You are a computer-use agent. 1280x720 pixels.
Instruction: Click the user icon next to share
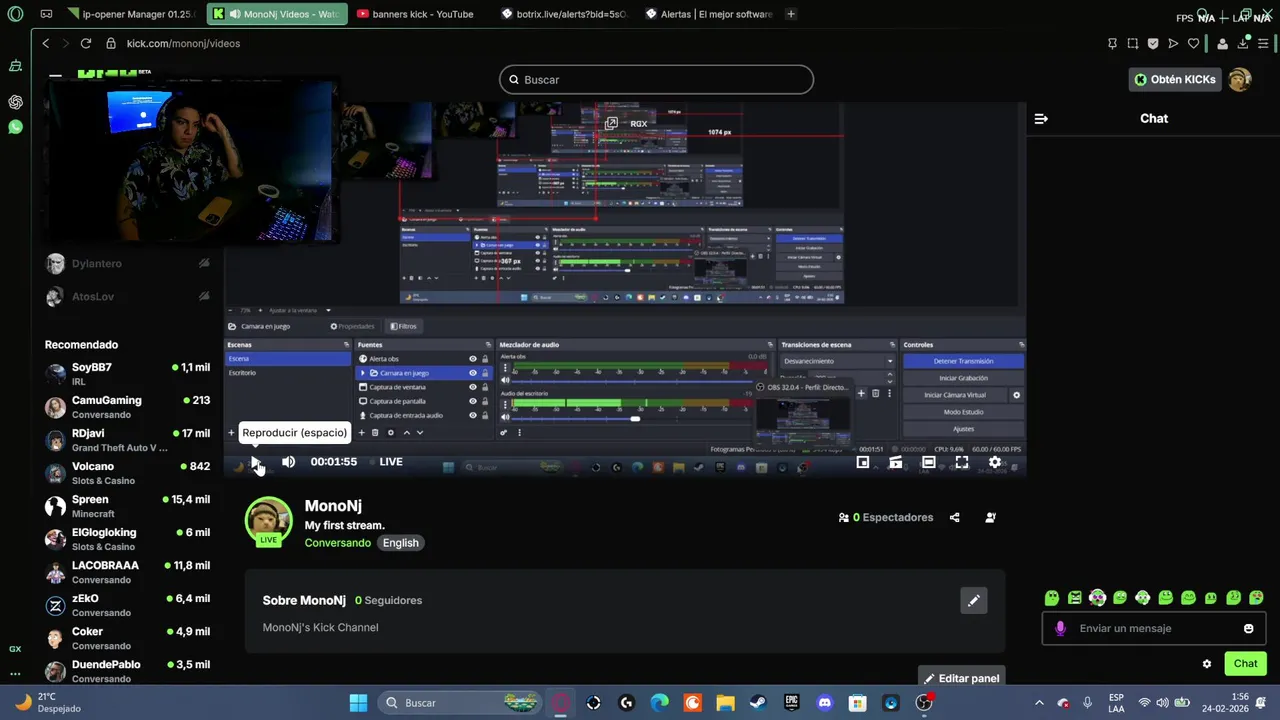point(990,517)
